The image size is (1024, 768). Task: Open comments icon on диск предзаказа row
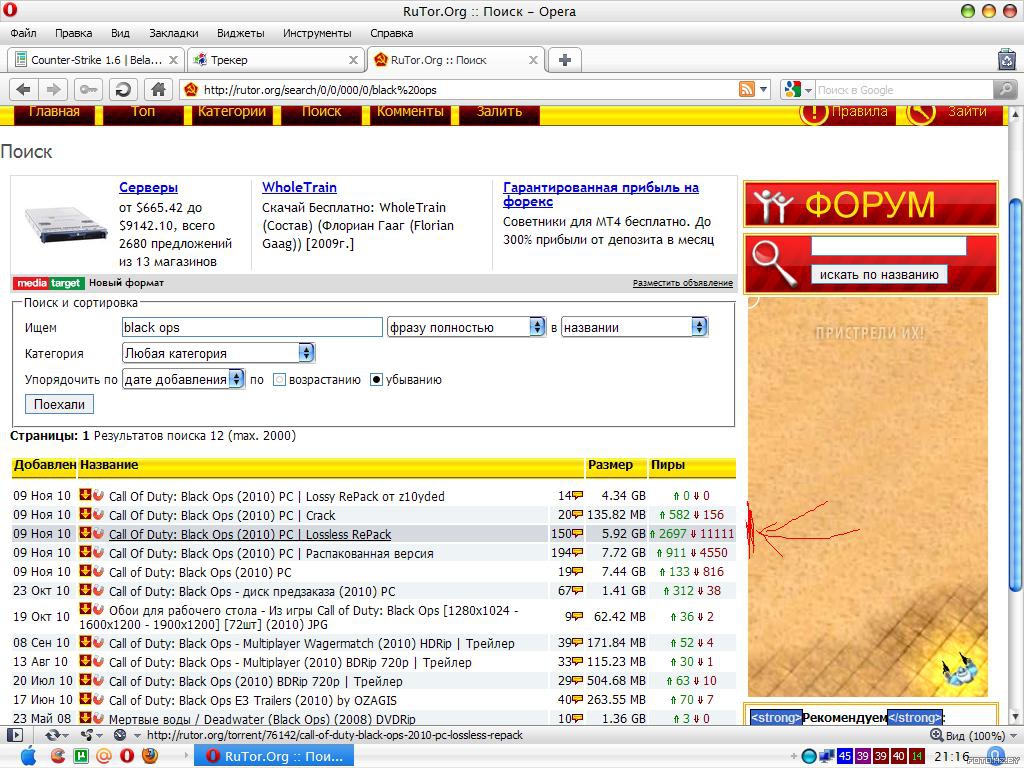point(577,591)
